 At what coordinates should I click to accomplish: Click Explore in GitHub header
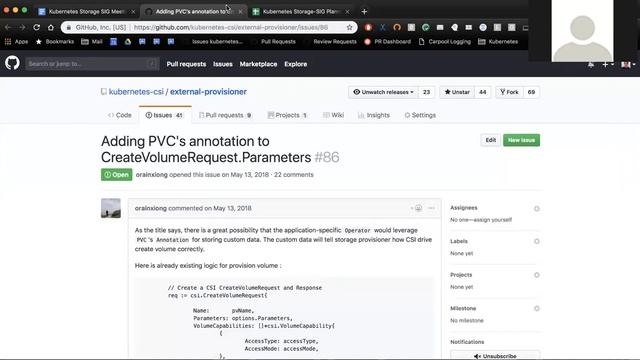[x=296, y=64]
